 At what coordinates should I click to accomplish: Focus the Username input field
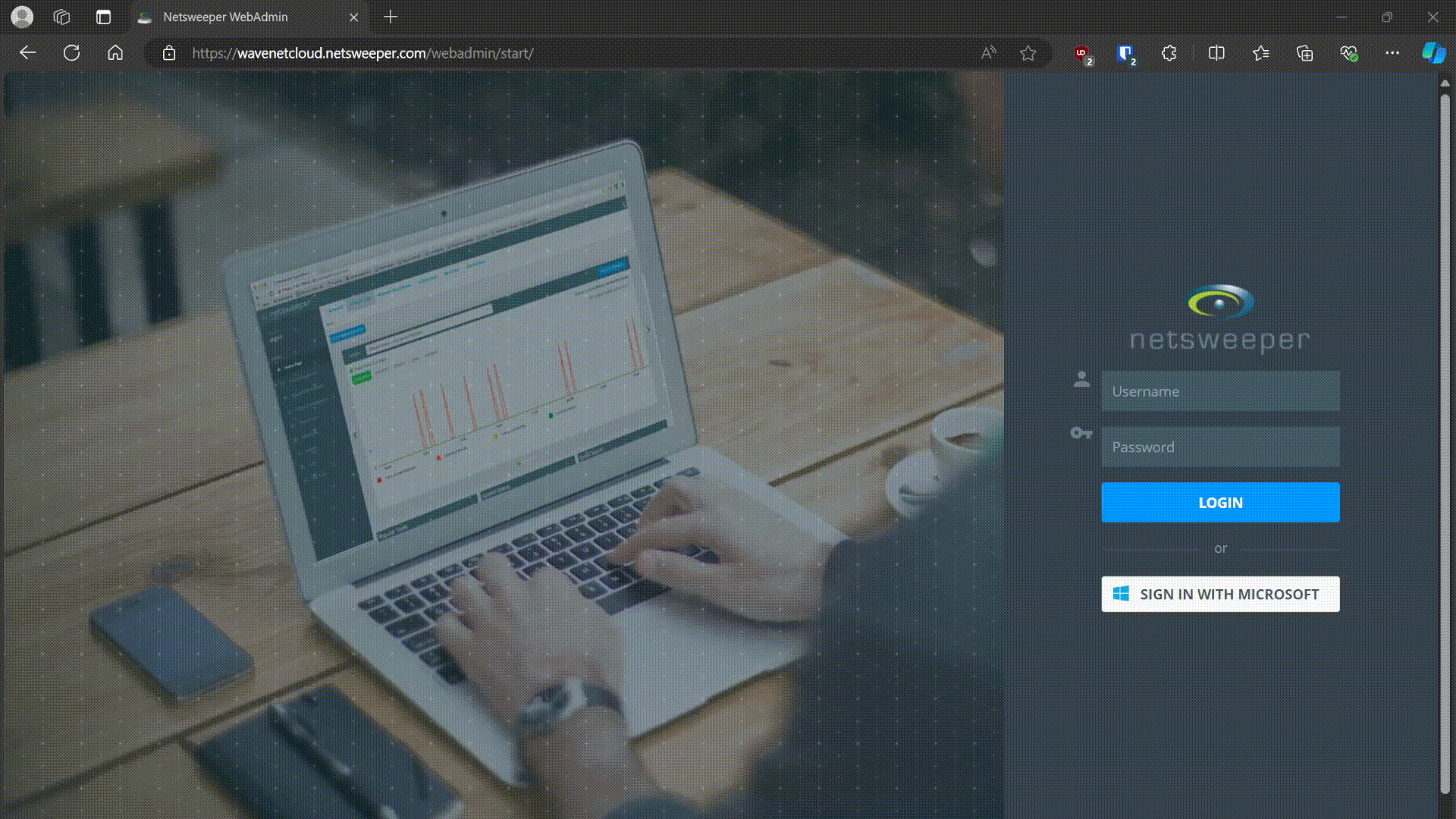pyautogui.click(x=1220, y=391)
